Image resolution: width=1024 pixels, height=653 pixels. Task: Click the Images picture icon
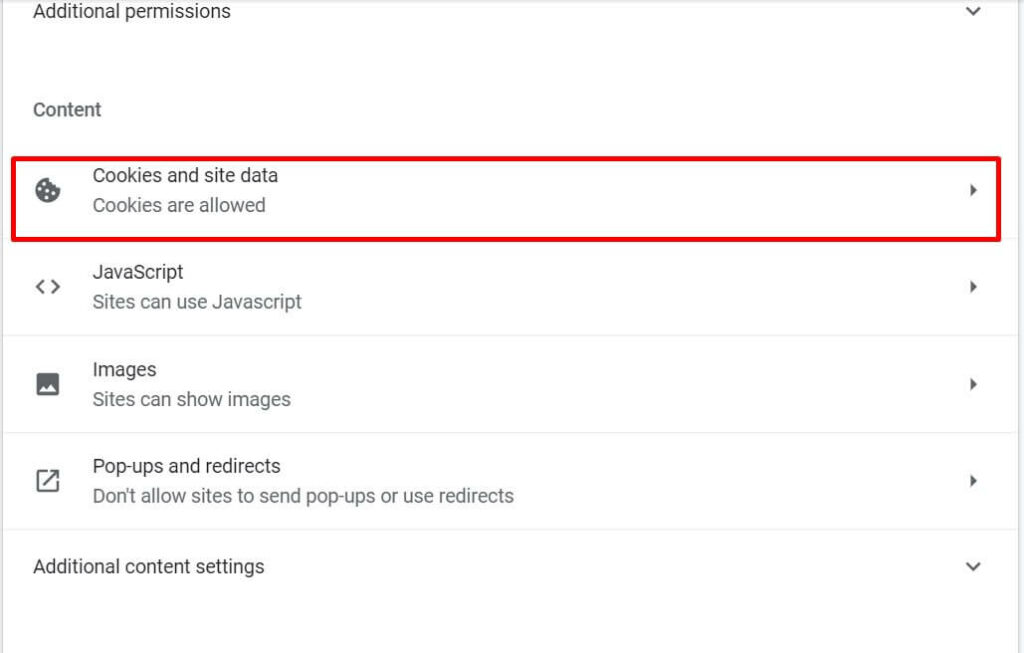(46, 384)
